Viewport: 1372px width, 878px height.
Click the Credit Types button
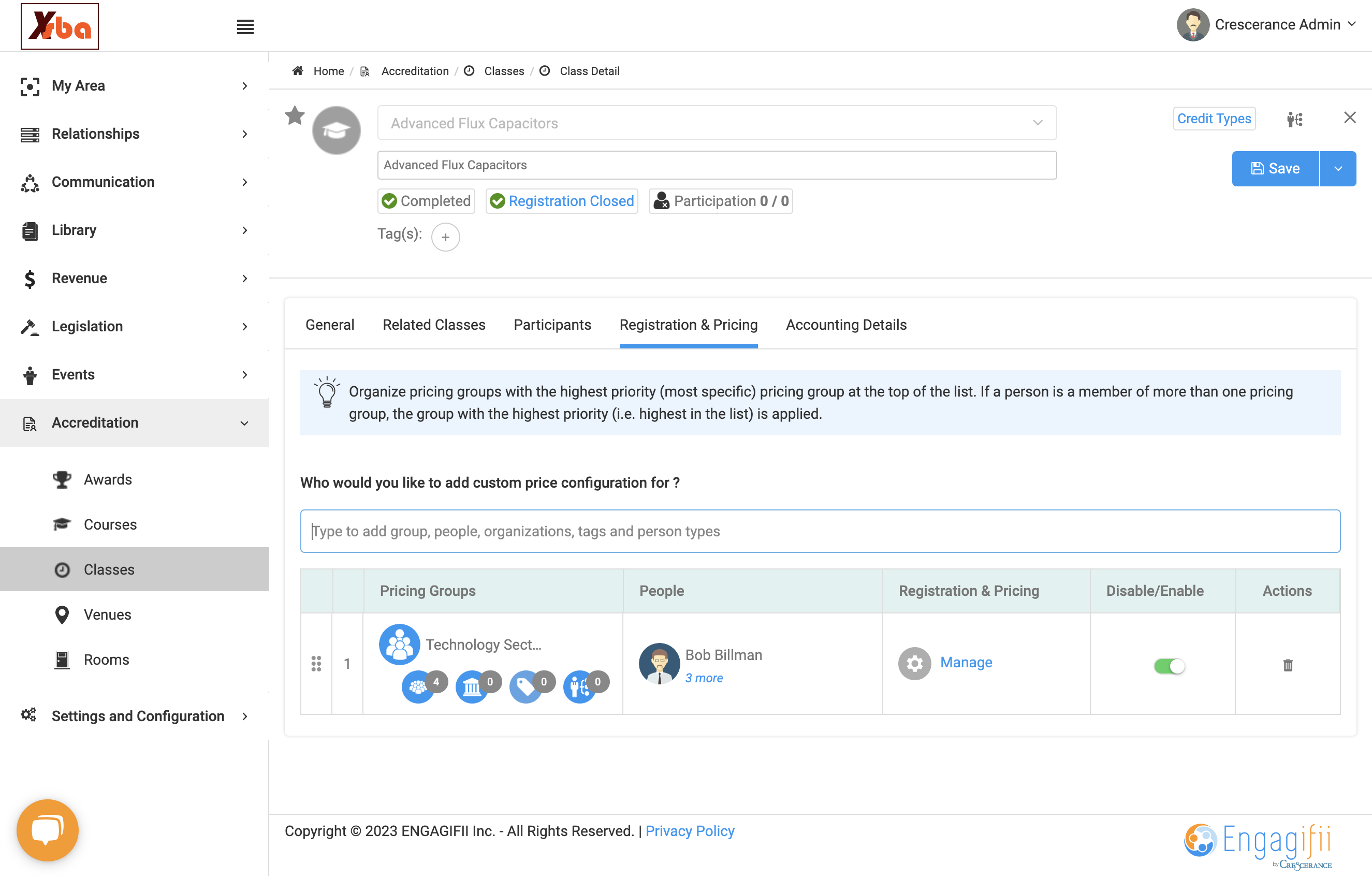click(x=1214, y=119)
